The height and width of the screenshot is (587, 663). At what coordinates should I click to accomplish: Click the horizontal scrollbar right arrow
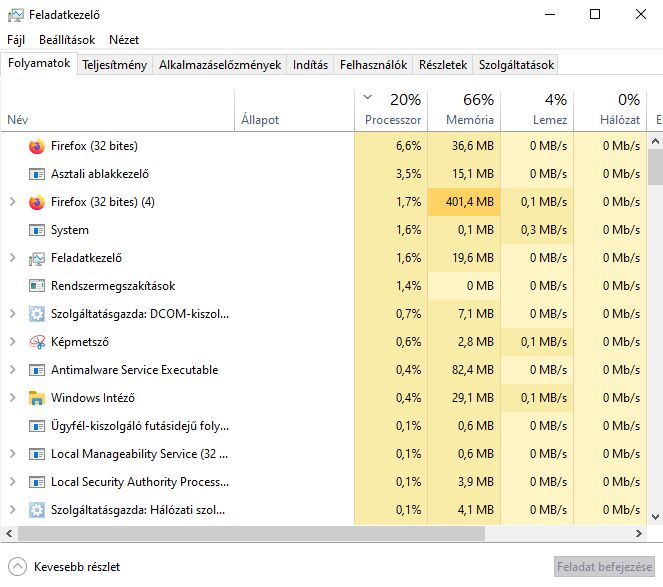coord(639,534)
